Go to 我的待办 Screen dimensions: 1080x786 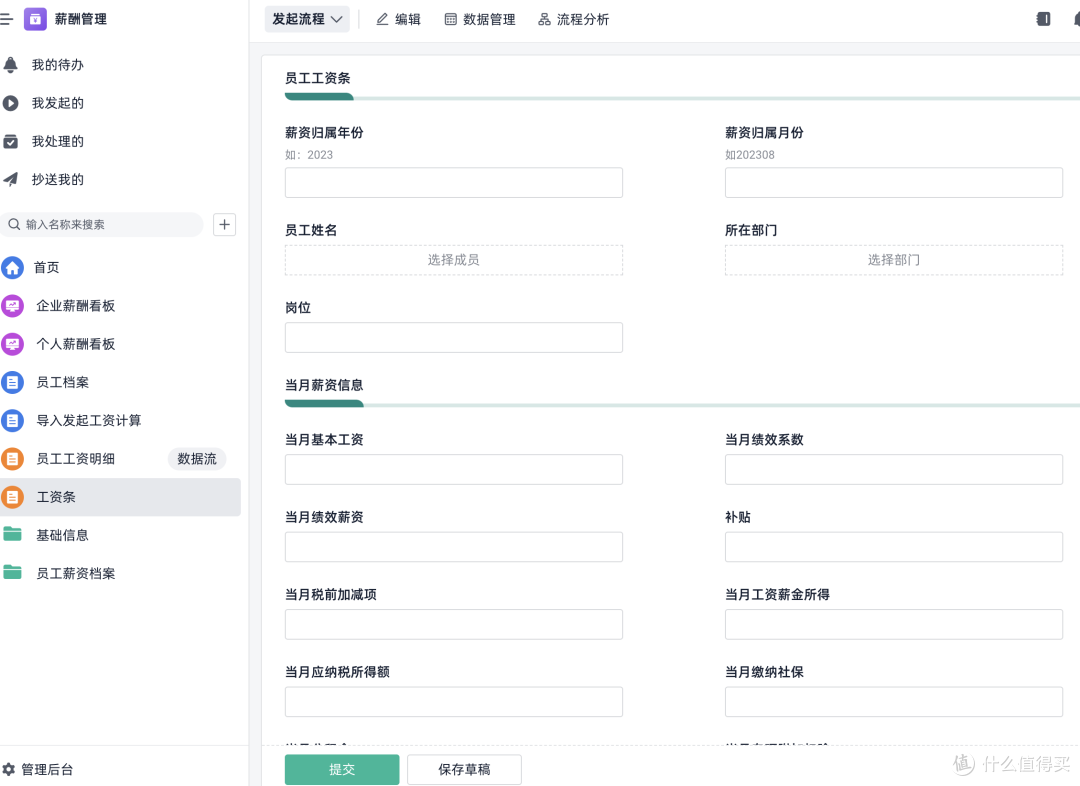click(58, 65)
